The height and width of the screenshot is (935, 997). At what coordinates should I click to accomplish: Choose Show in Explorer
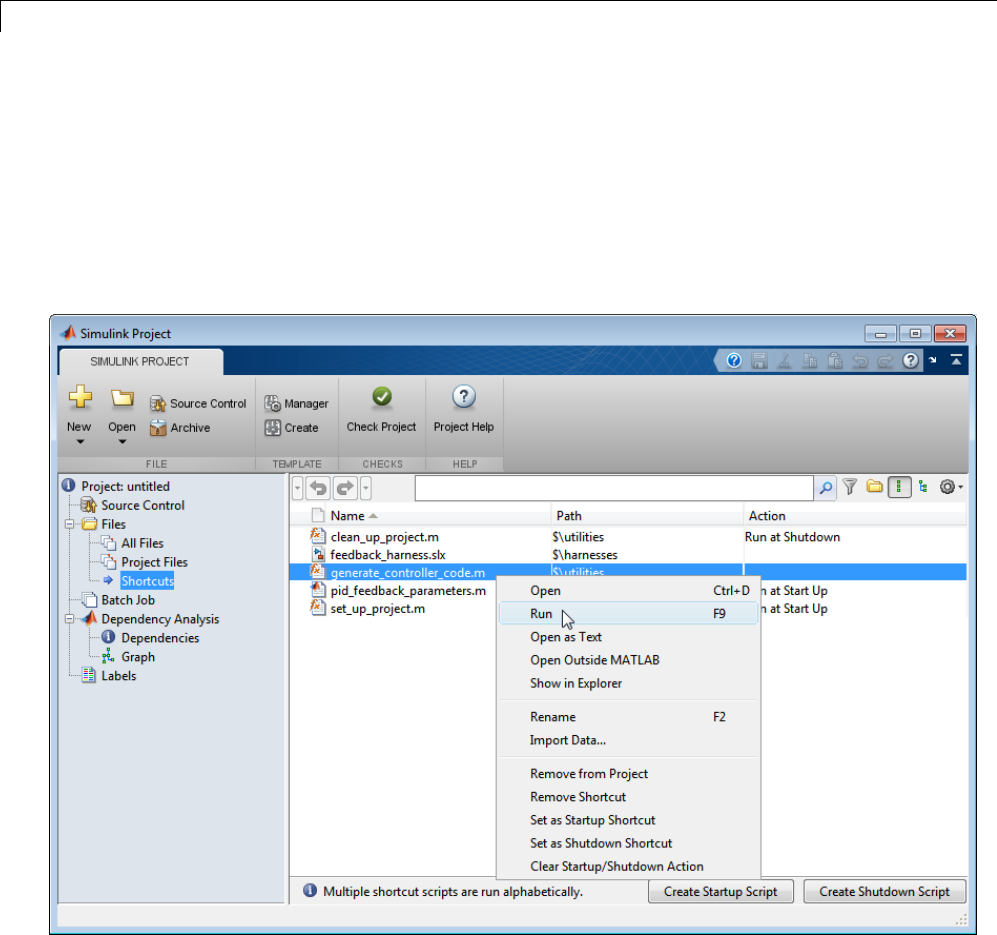pos(628,683)
